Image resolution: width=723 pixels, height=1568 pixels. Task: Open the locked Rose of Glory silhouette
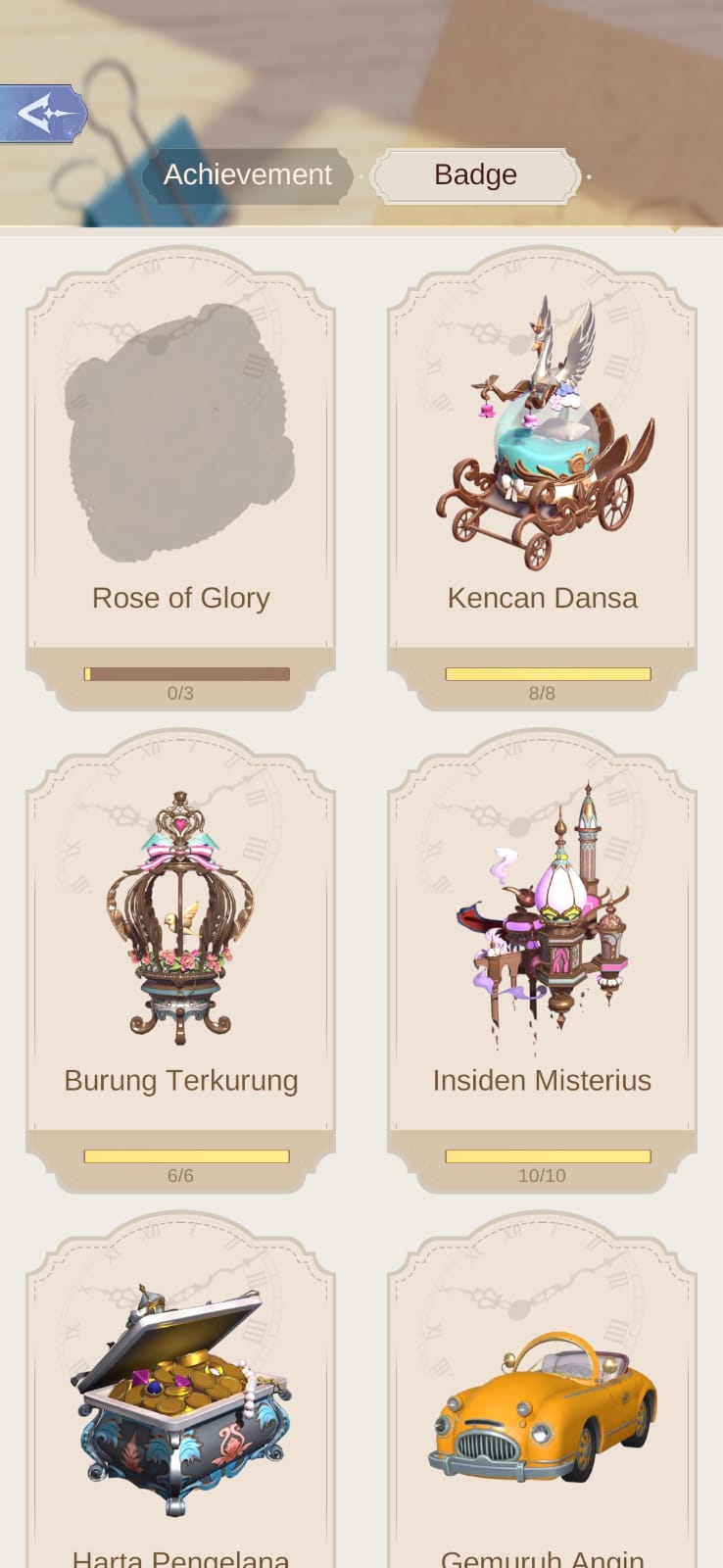(179, 432)
